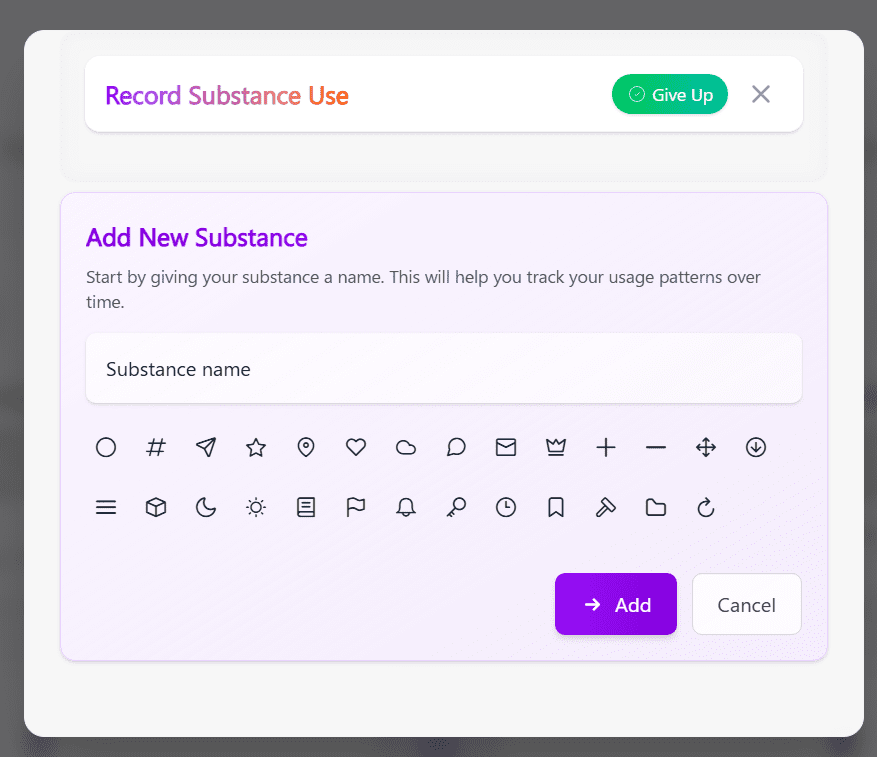Pick the paper plane icon
Image resolution: width=877 pixels, height=757 pixels.
coord(206,448)
